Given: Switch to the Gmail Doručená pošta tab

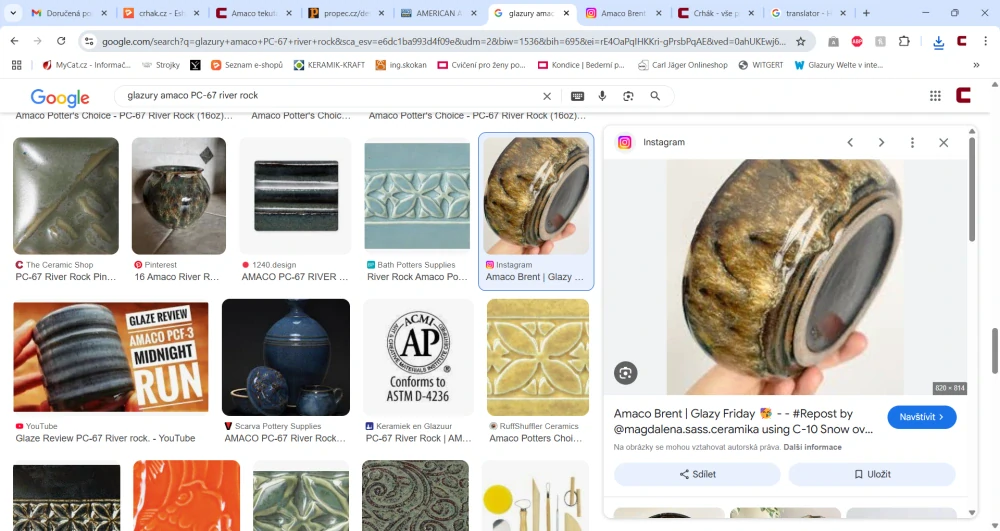Looking at the screenshot, I should pyautogui.click(x=69, y=13).
